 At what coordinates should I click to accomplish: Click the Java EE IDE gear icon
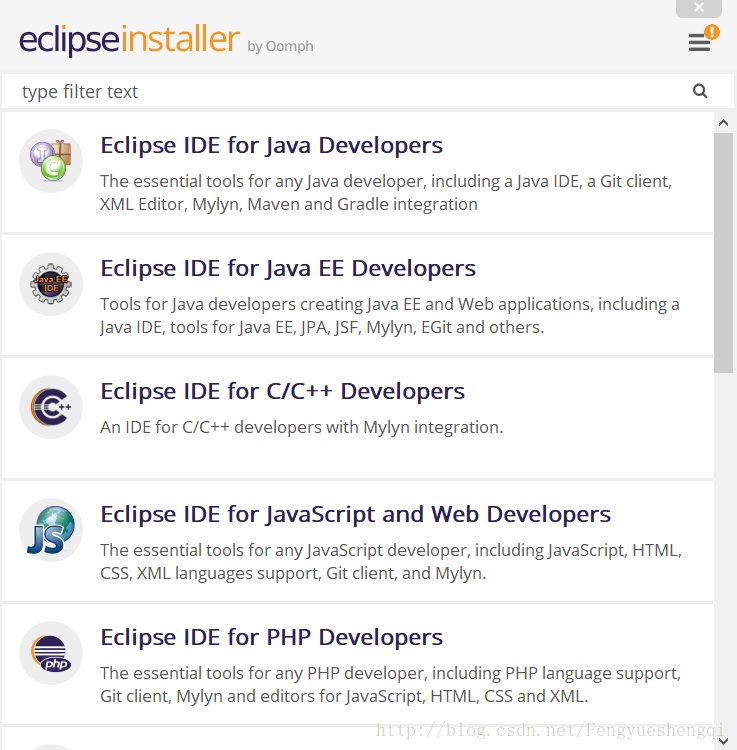pyautogui.click(x=51, y=284)
